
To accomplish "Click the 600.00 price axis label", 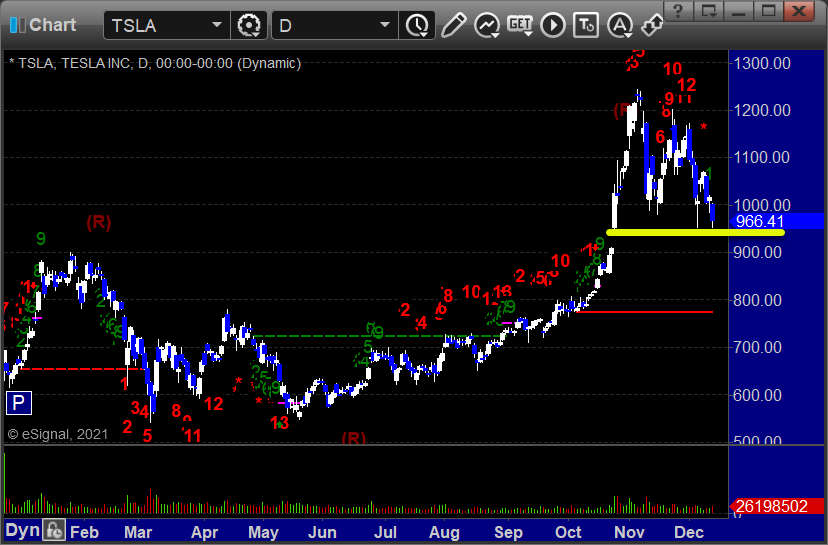I will (x=757, y=395).
